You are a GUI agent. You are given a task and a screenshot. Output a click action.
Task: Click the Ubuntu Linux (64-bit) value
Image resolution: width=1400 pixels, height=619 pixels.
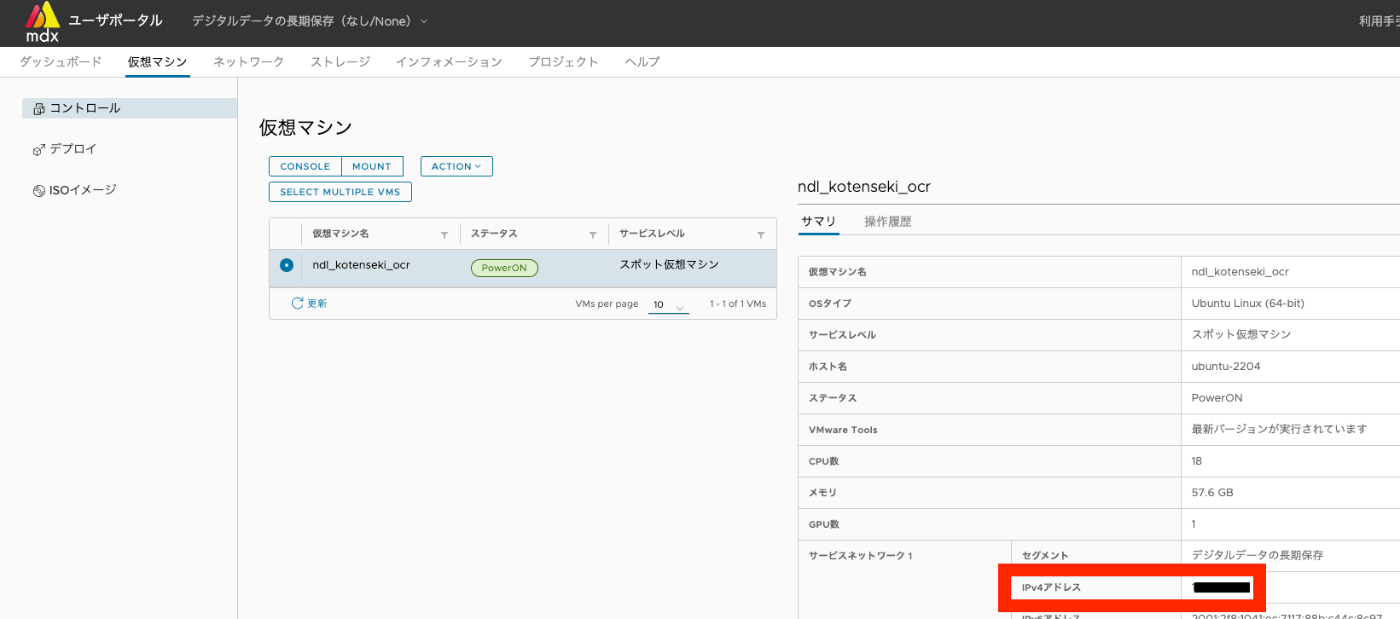1248,303
